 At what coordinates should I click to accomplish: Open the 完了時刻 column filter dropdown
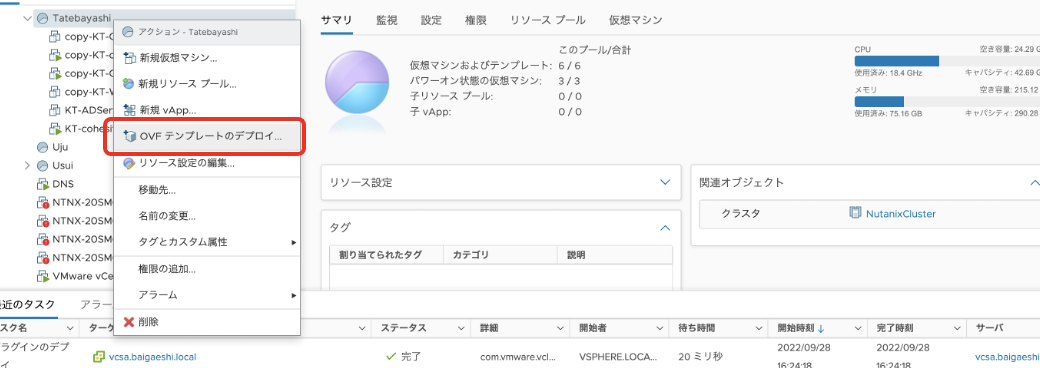(x=956, y=328)
